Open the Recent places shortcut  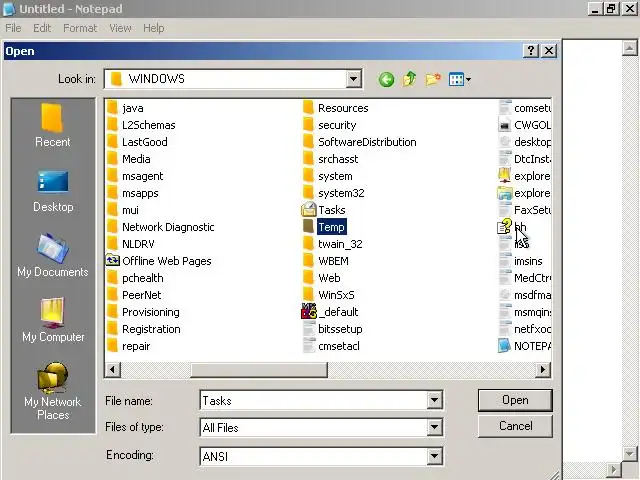(53, 125)
